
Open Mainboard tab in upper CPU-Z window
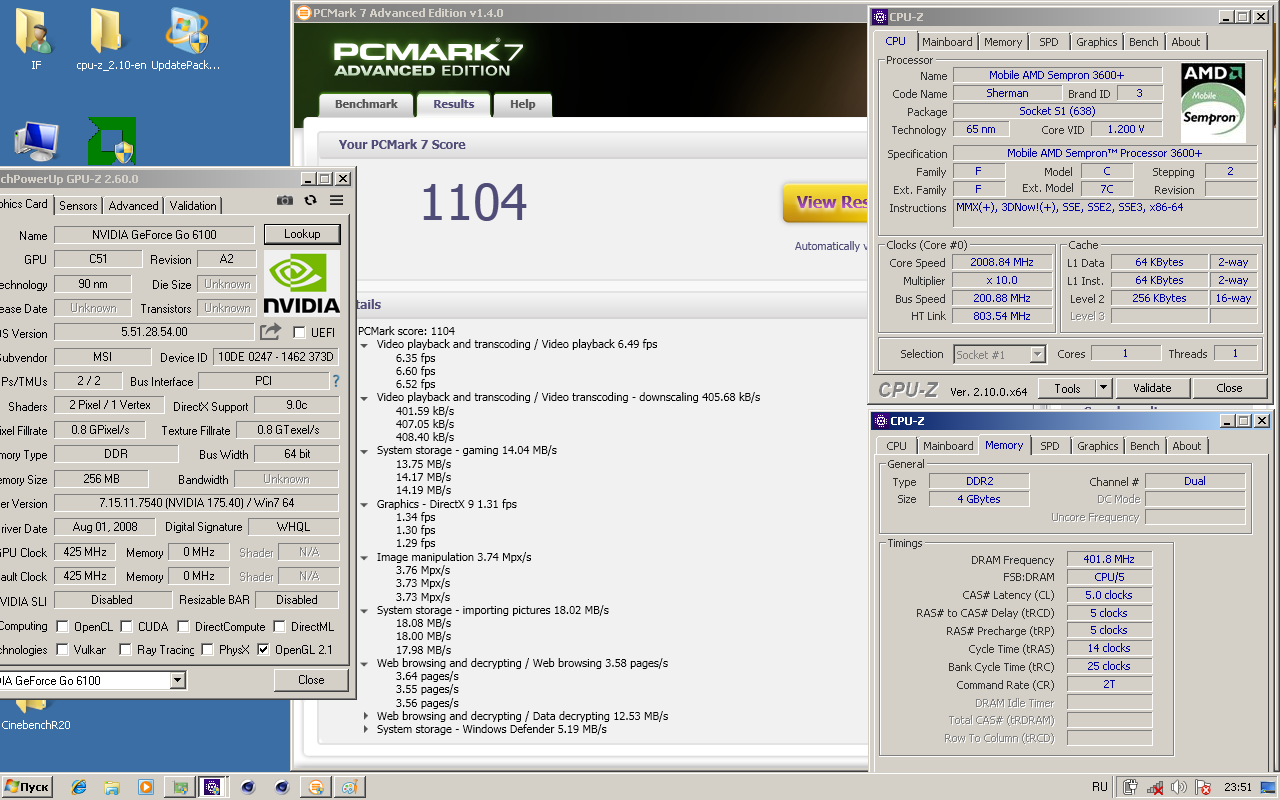(947, 42)
